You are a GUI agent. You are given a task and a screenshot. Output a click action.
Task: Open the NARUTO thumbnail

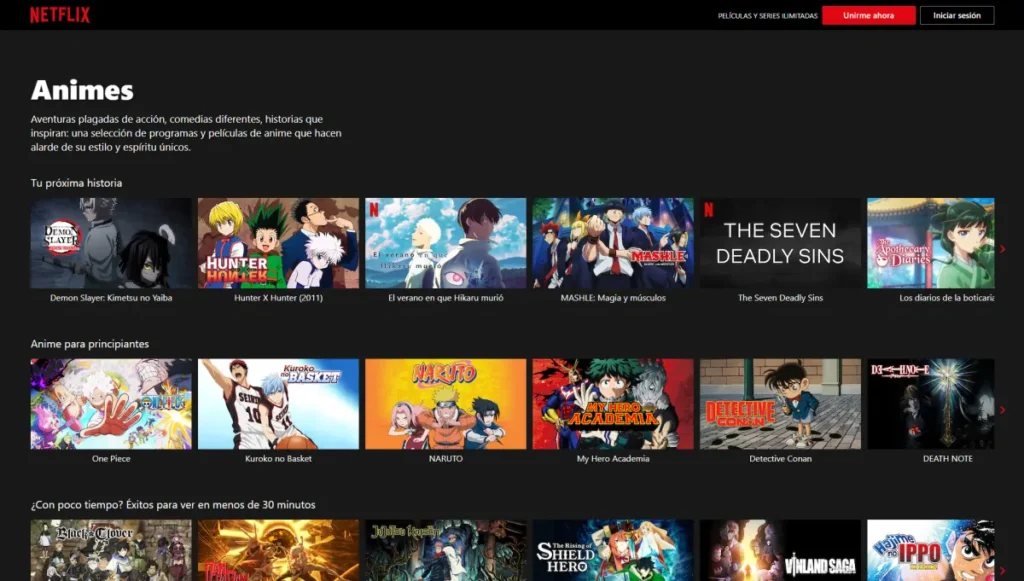pos(445,403)
